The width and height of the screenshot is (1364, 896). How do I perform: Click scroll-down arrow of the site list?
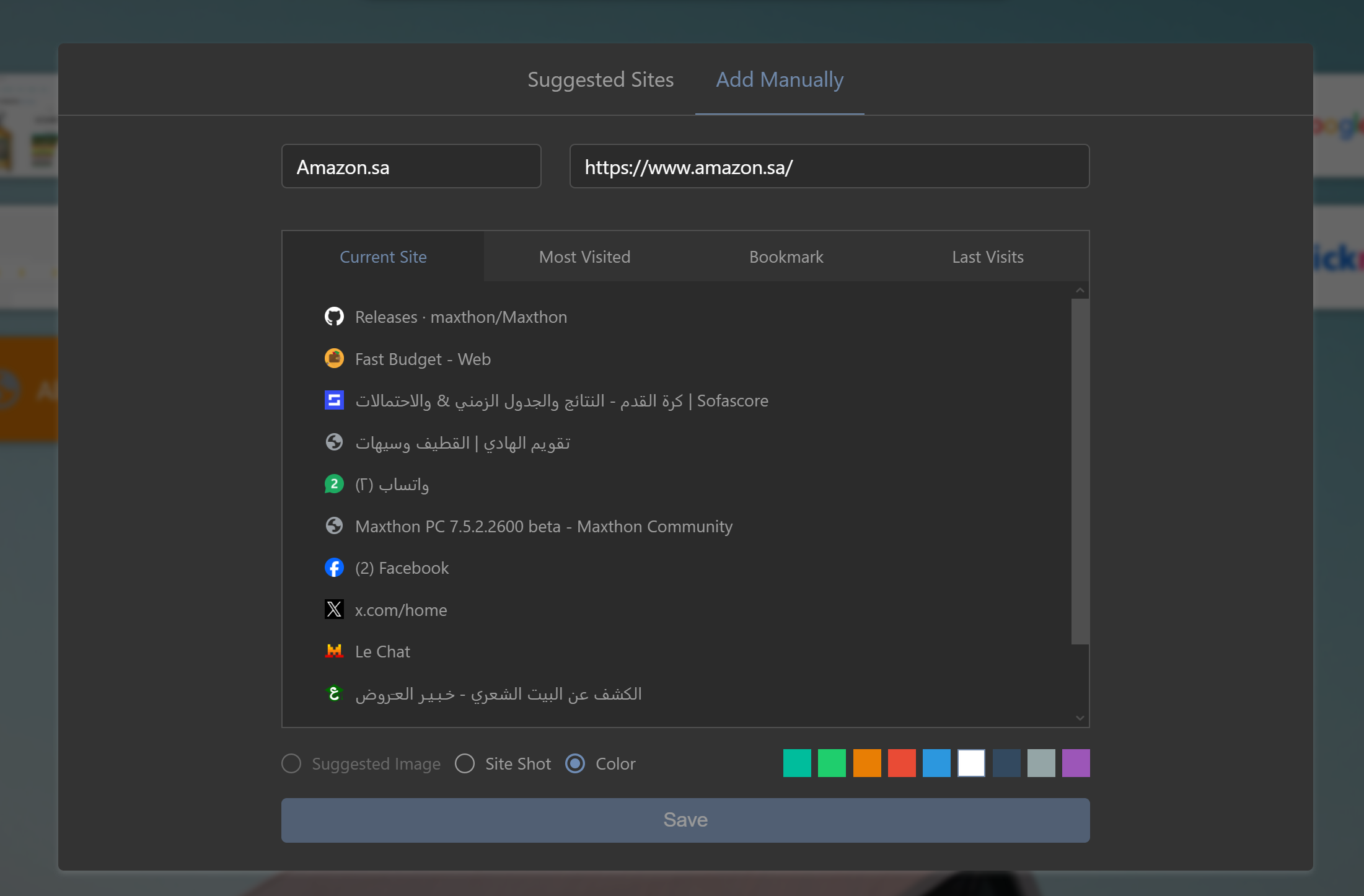click(x=1080, y=718)
